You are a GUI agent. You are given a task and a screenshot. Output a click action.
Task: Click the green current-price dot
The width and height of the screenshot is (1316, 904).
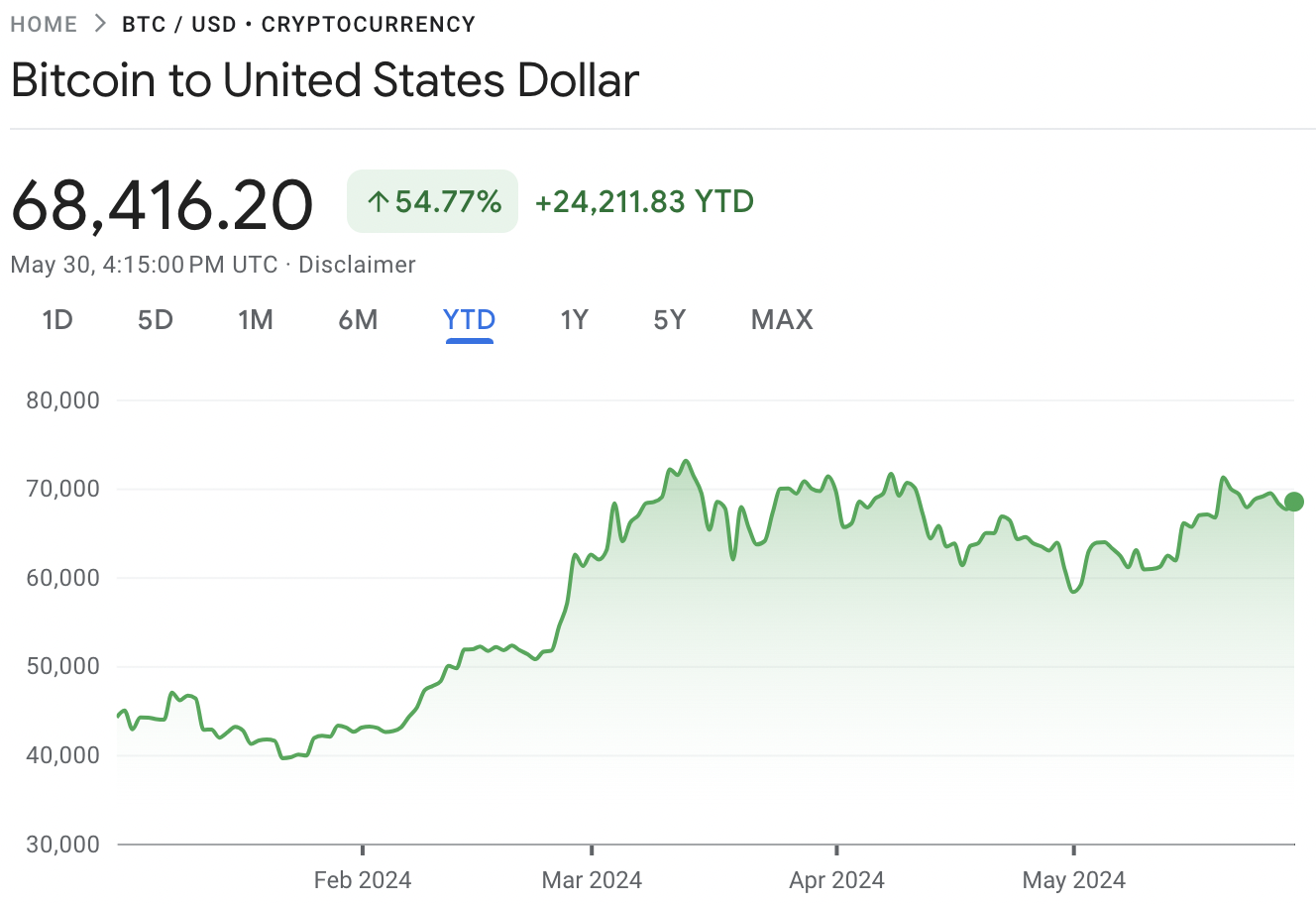click(1293, 502)
